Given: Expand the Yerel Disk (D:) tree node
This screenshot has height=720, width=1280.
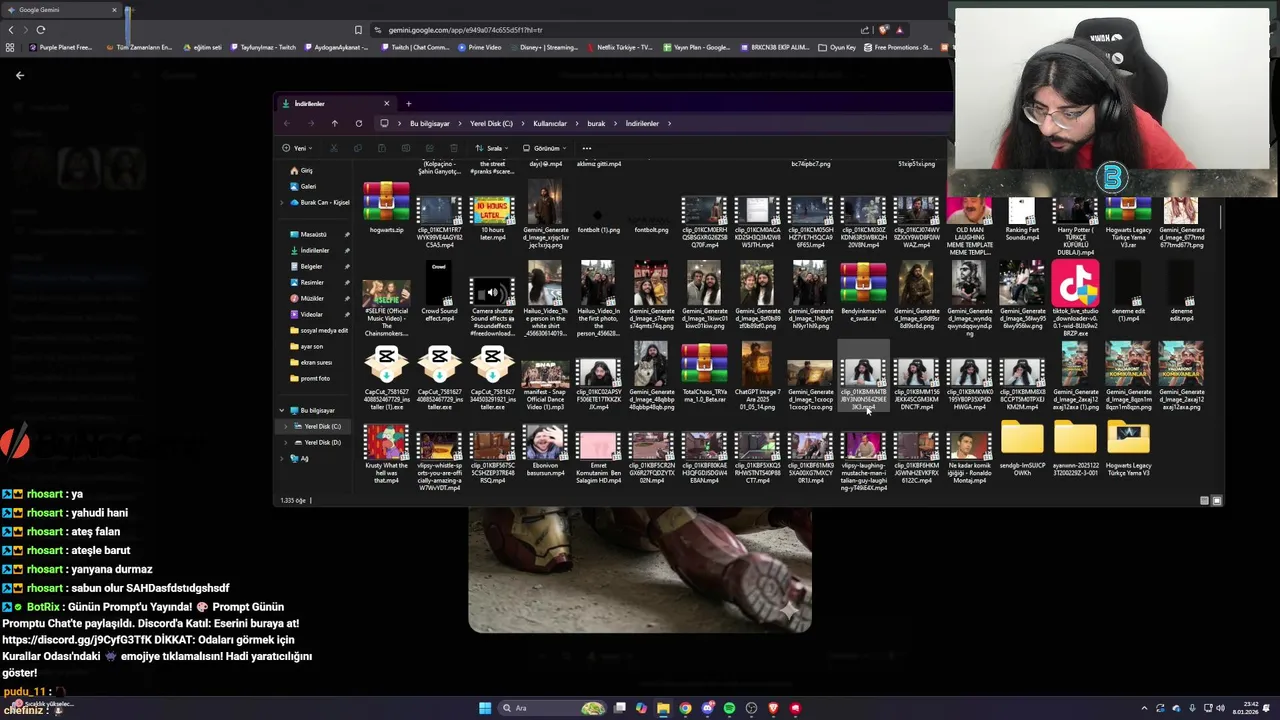Looking at the screenshot, I should pyautogui.click(x=287, y=442).
